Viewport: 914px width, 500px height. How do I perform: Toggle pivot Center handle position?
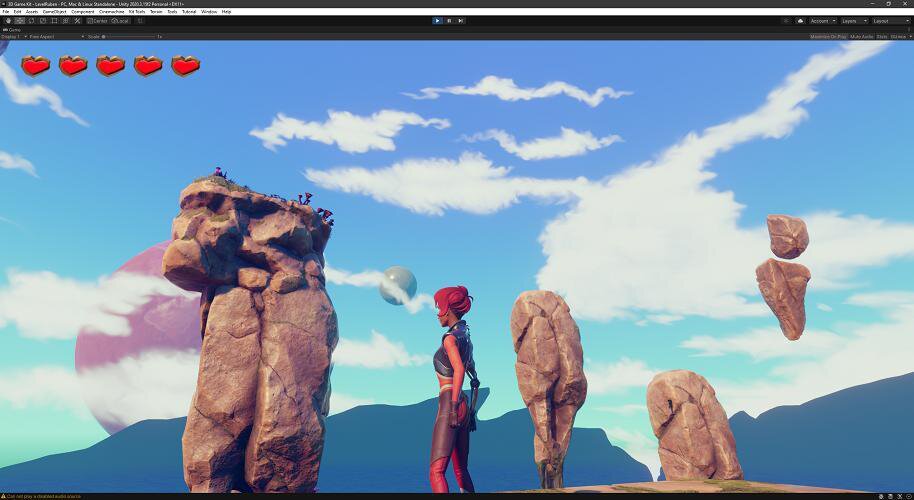[97, 20]
